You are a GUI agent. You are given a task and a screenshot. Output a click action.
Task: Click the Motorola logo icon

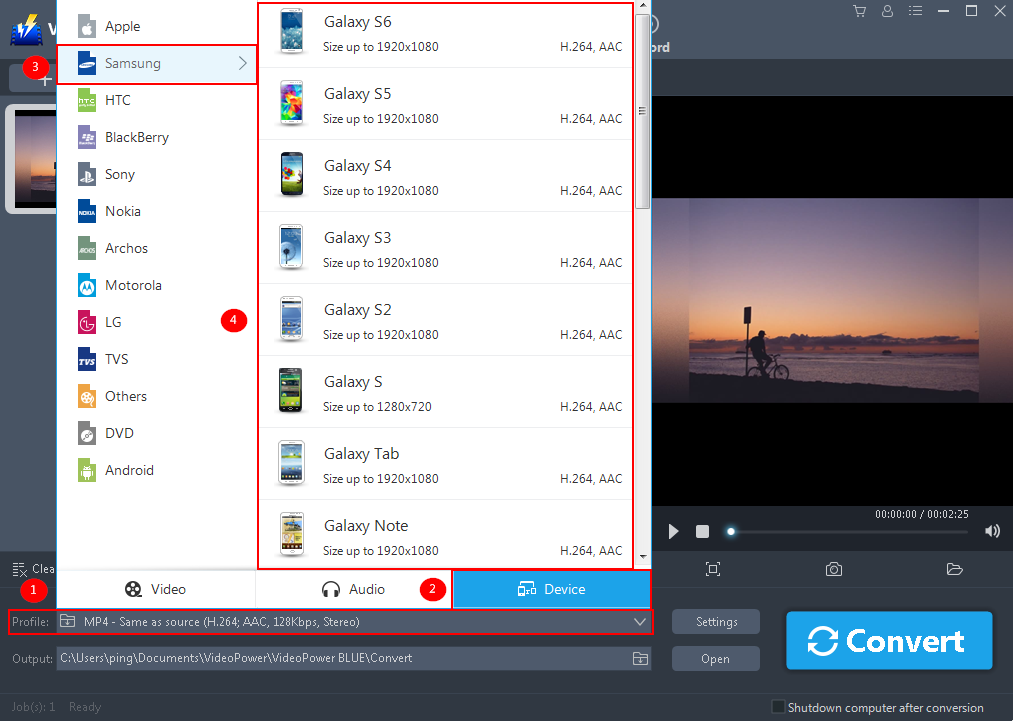pos(87,285)
